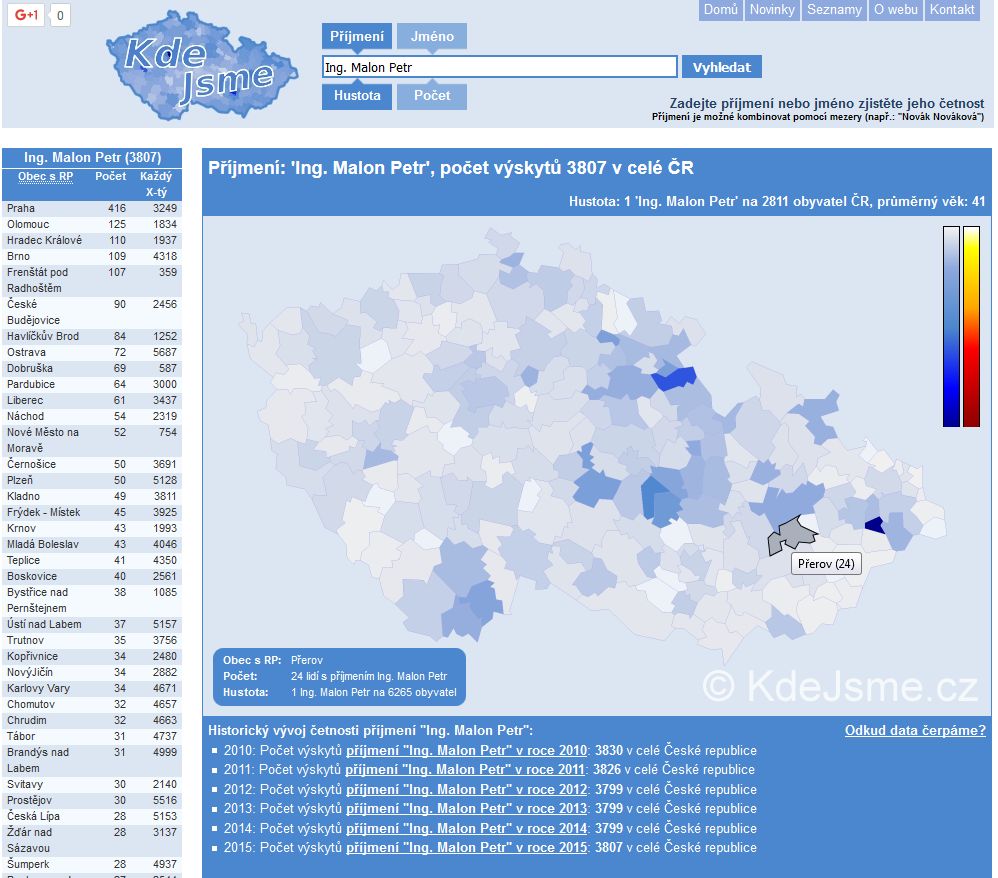Switch map to Počet mode

(x=431, y=96)
